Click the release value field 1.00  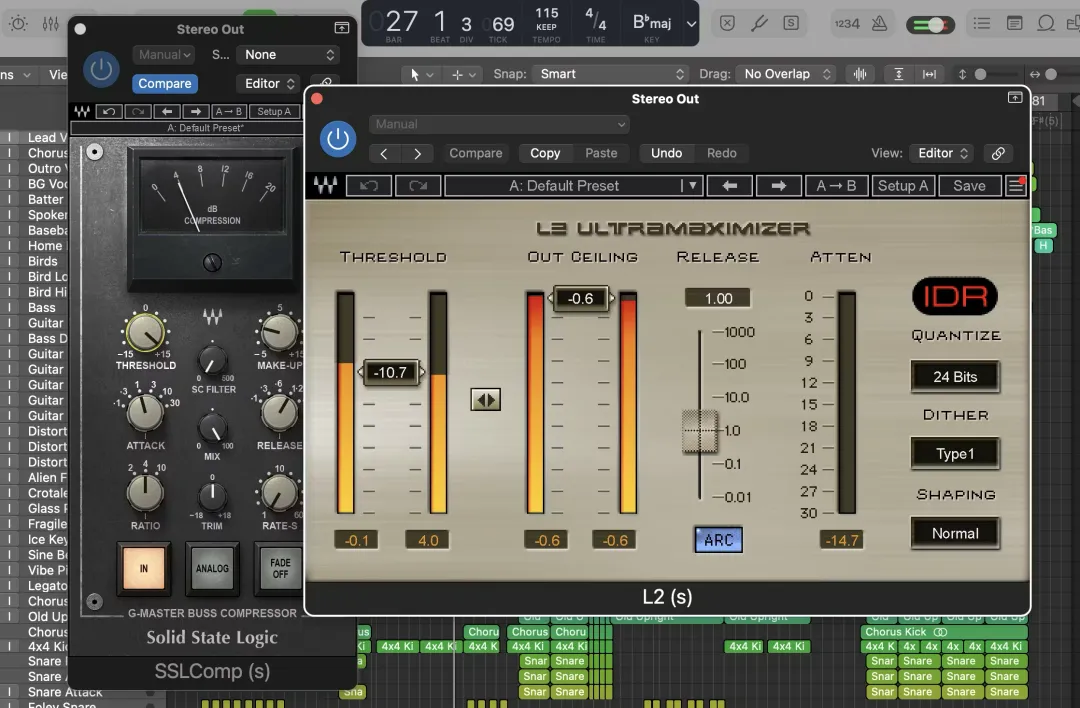tap(718, 298)
